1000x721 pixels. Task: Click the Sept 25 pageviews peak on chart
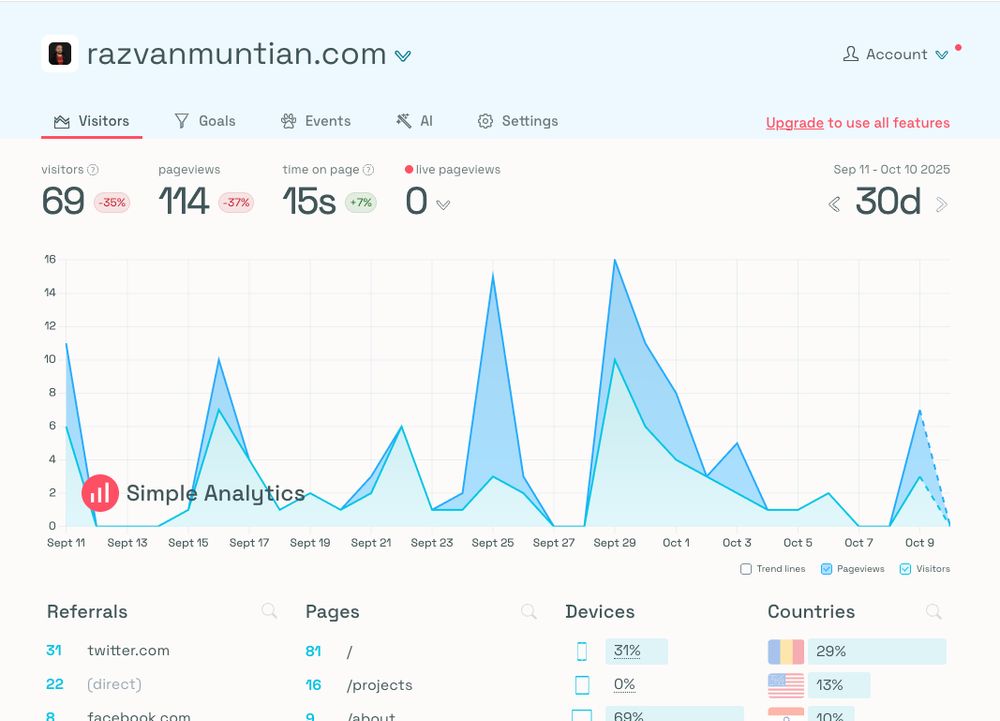click(x=493, y=275)
